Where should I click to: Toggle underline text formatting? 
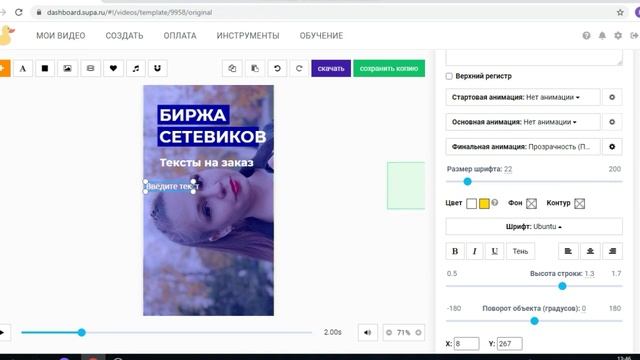[x=494, y=251]
